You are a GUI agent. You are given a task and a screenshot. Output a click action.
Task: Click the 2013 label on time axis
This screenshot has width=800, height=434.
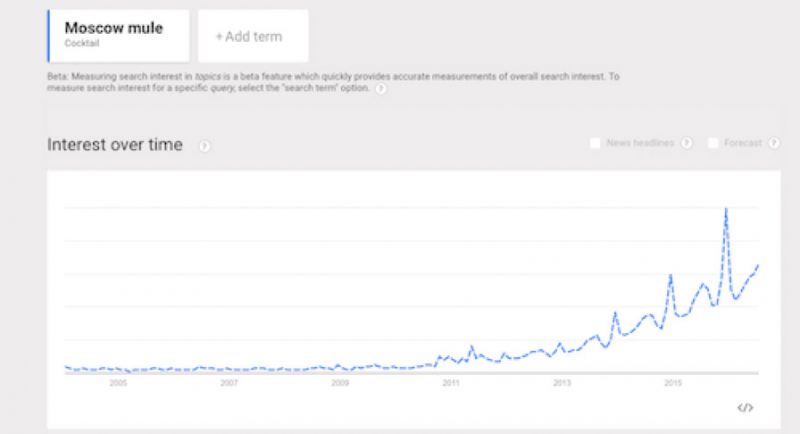point(562,383)
